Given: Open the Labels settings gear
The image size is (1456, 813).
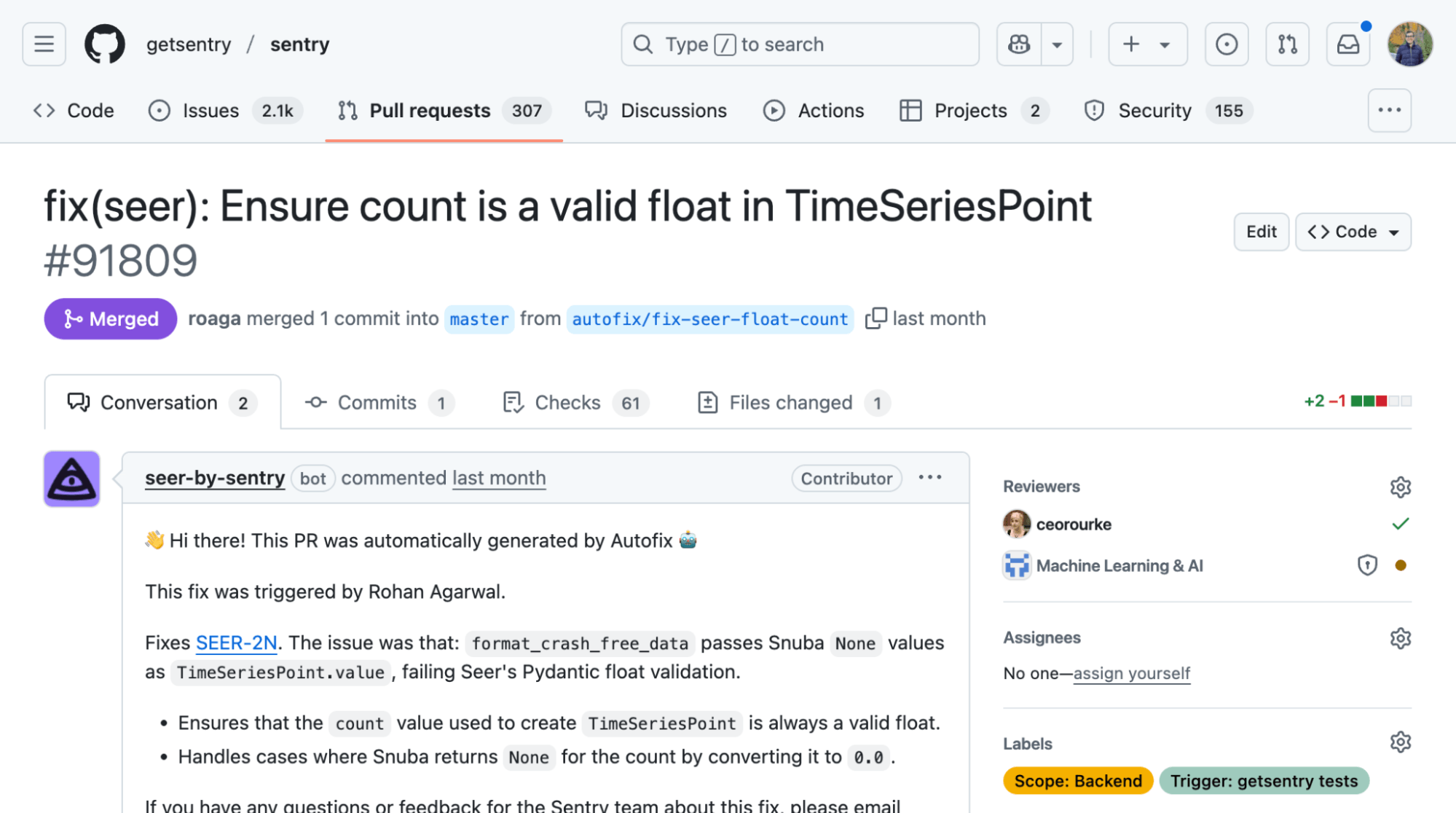Looking at the screenshot, I should pyautogui.click(x=1400, y=742).
